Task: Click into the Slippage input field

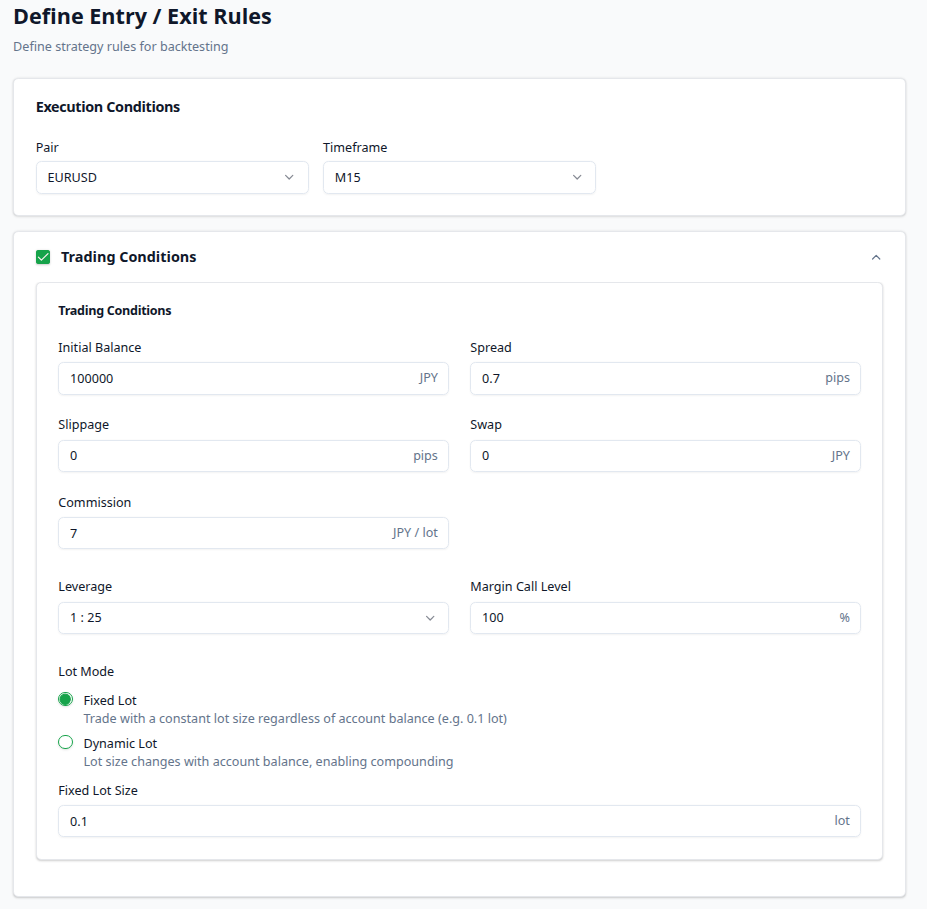Action: coord(235,456)
